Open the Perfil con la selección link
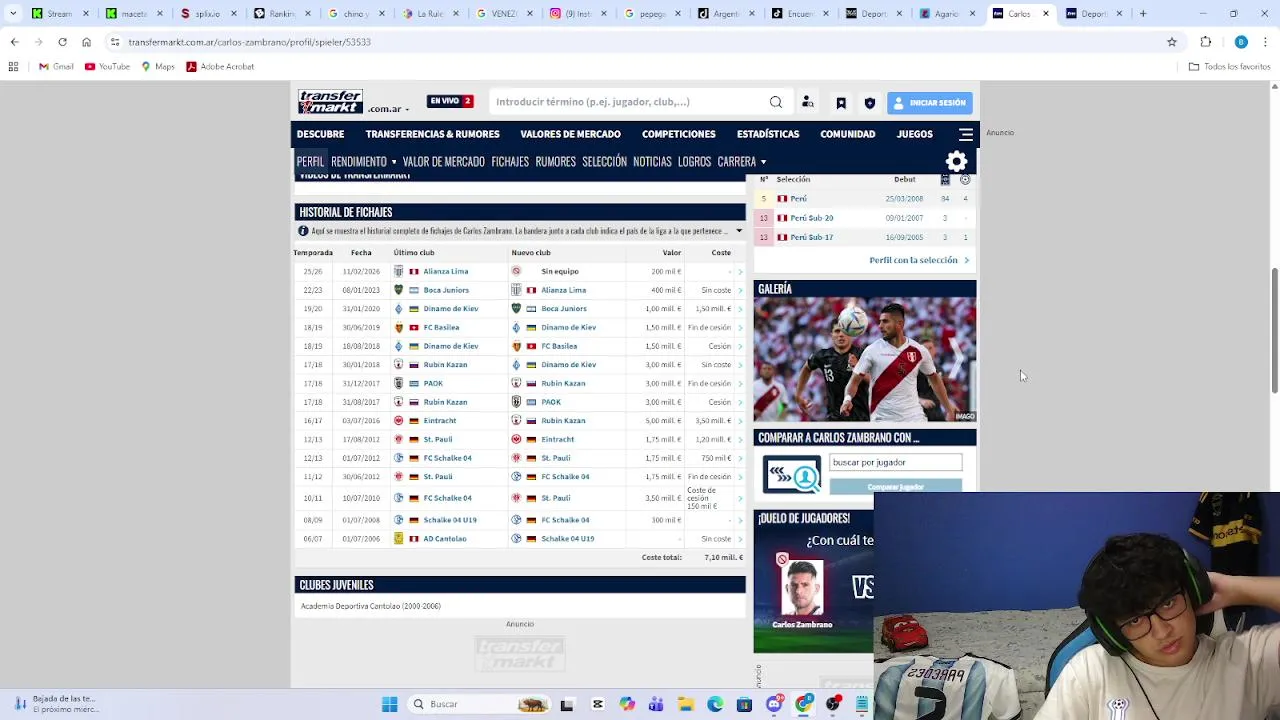 pos(913,260)
